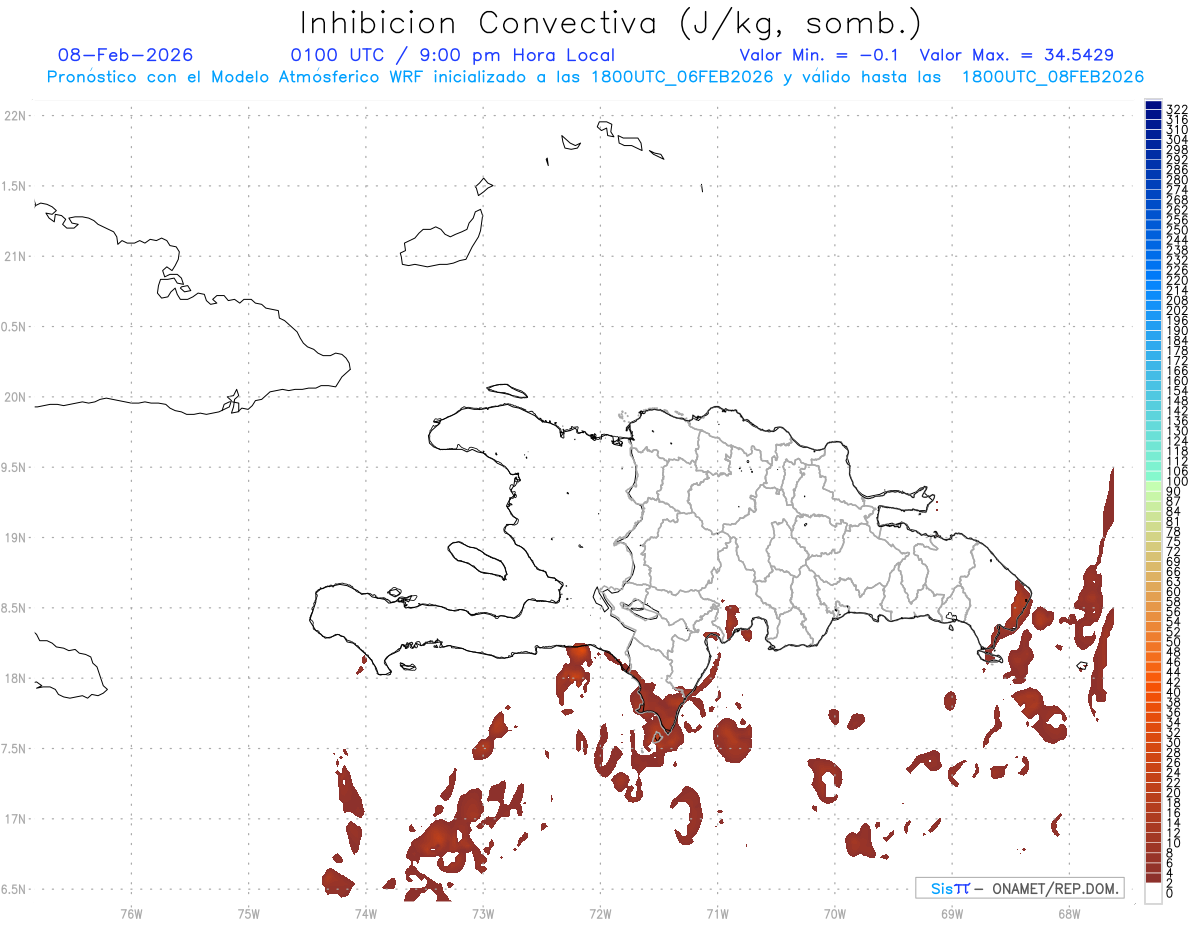
Task: Click the white zero-value swatch on the colorbar
Action: pyautogui.click(x=1153, y=893)
